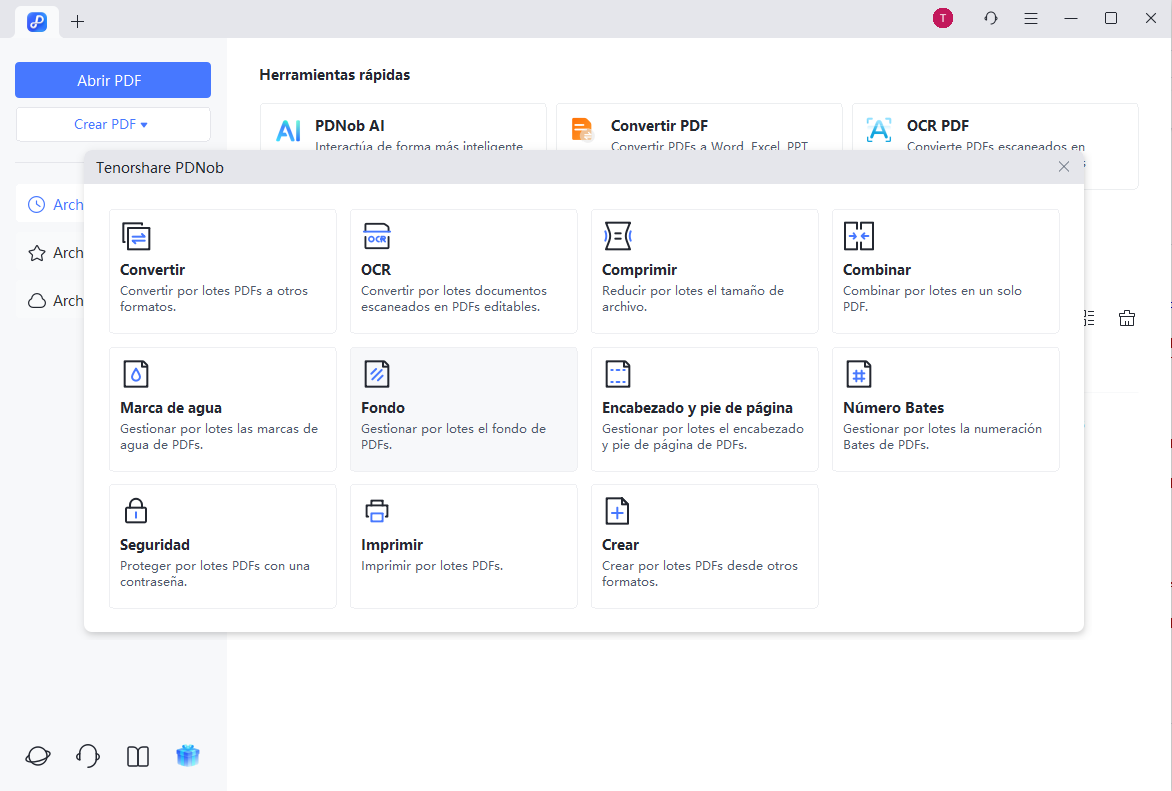Open the hamburger menu at top right
The width and height of the screenshot is (1172, 791).
1030,18
